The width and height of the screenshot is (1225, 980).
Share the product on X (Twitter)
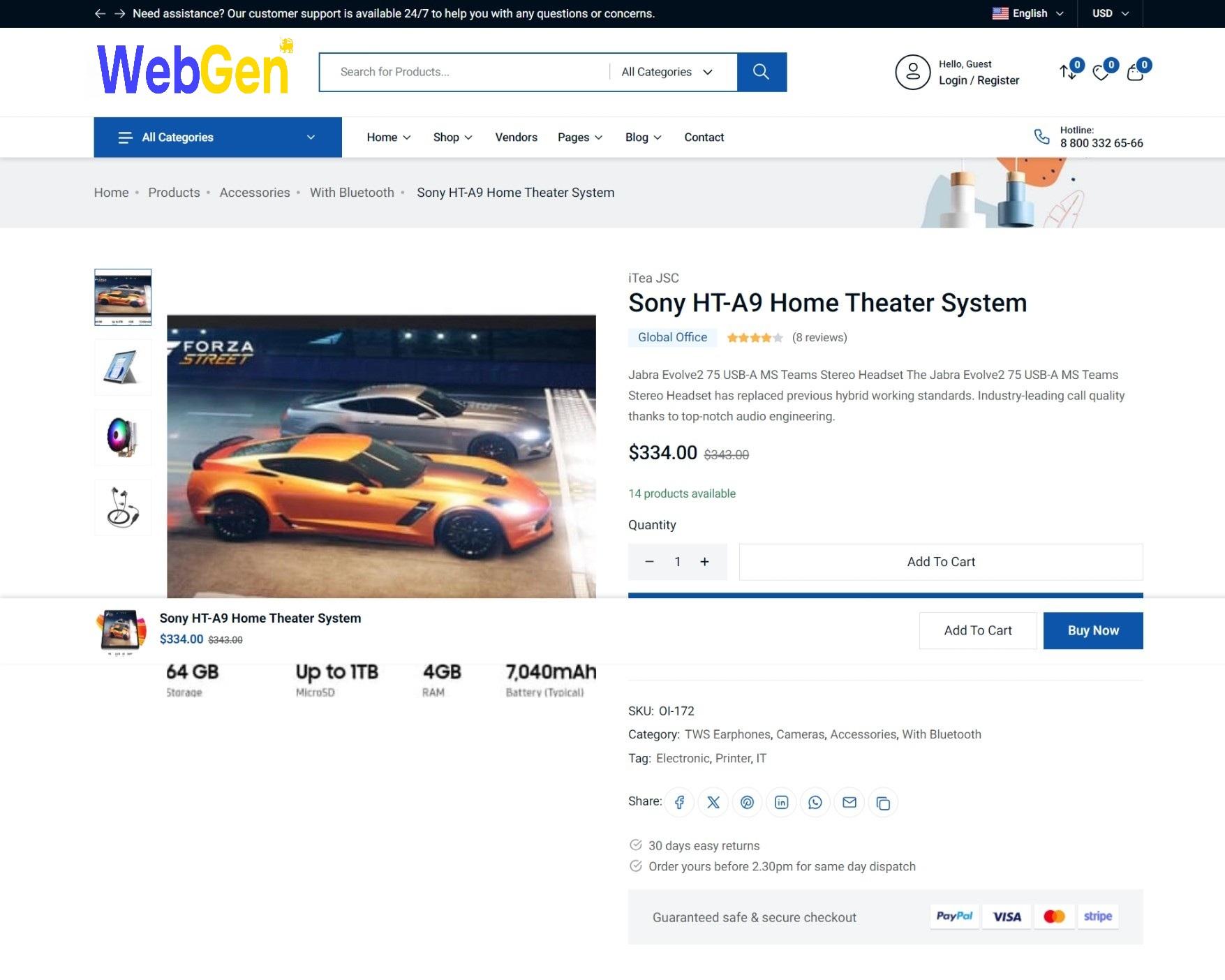(713, 803)
